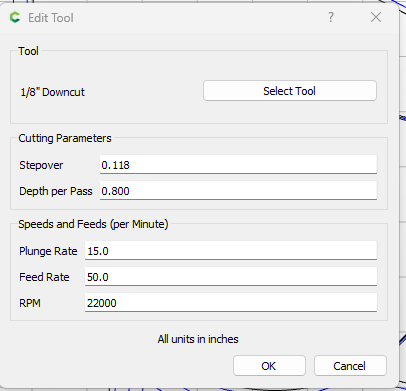Click the Carbide Create logo icon
Screen dimensions: 406x391
(x=15, y=17)
